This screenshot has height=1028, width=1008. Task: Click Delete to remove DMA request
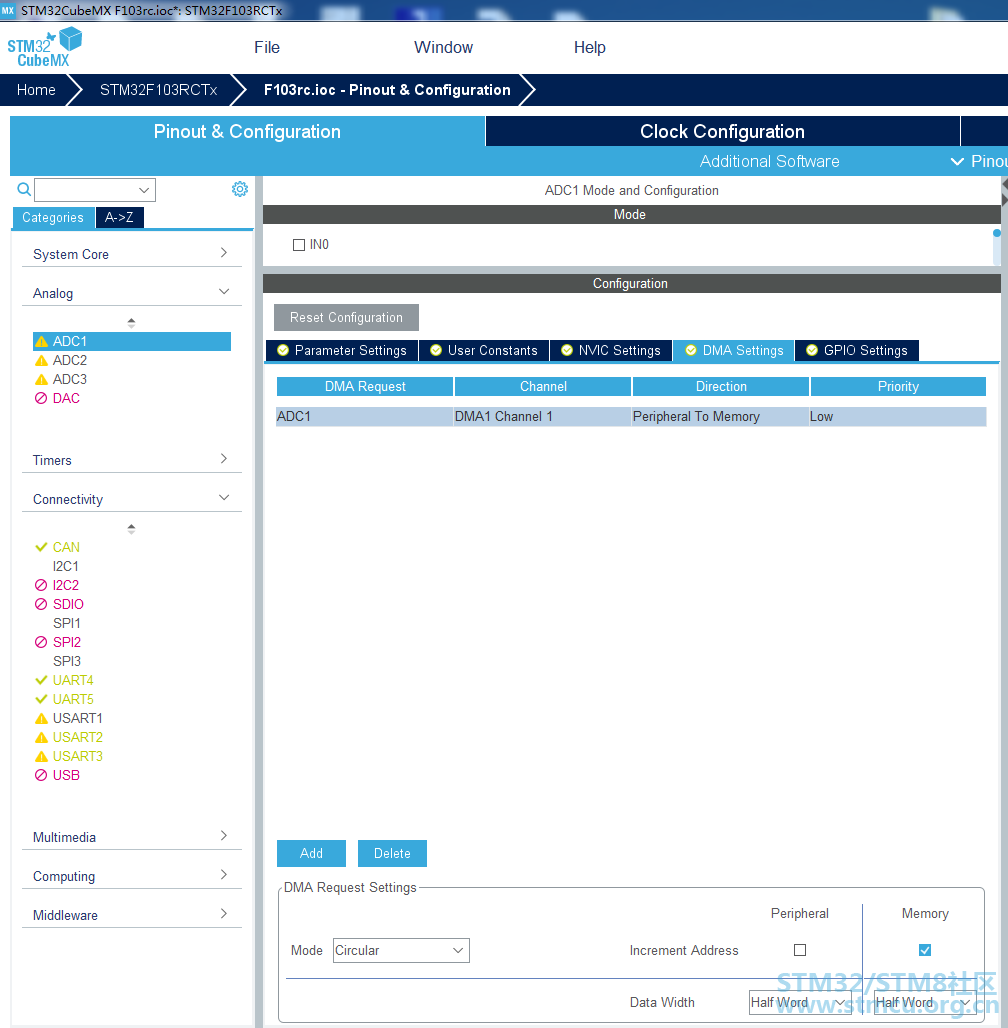(392, 853)
